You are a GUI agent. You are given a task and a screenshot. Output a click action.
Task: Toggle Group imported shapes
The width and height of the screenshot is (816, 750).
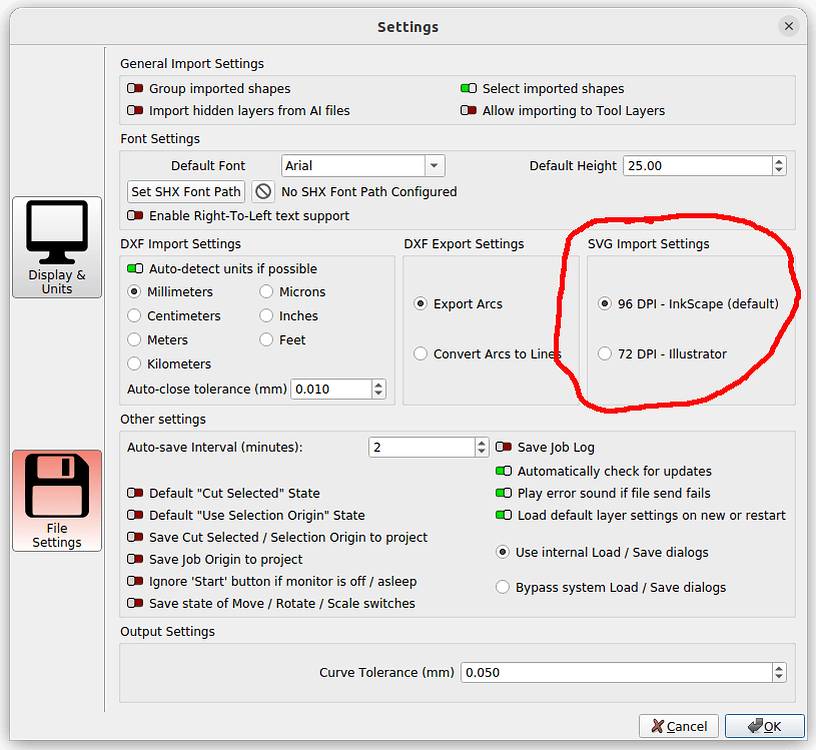pos(134,88)
